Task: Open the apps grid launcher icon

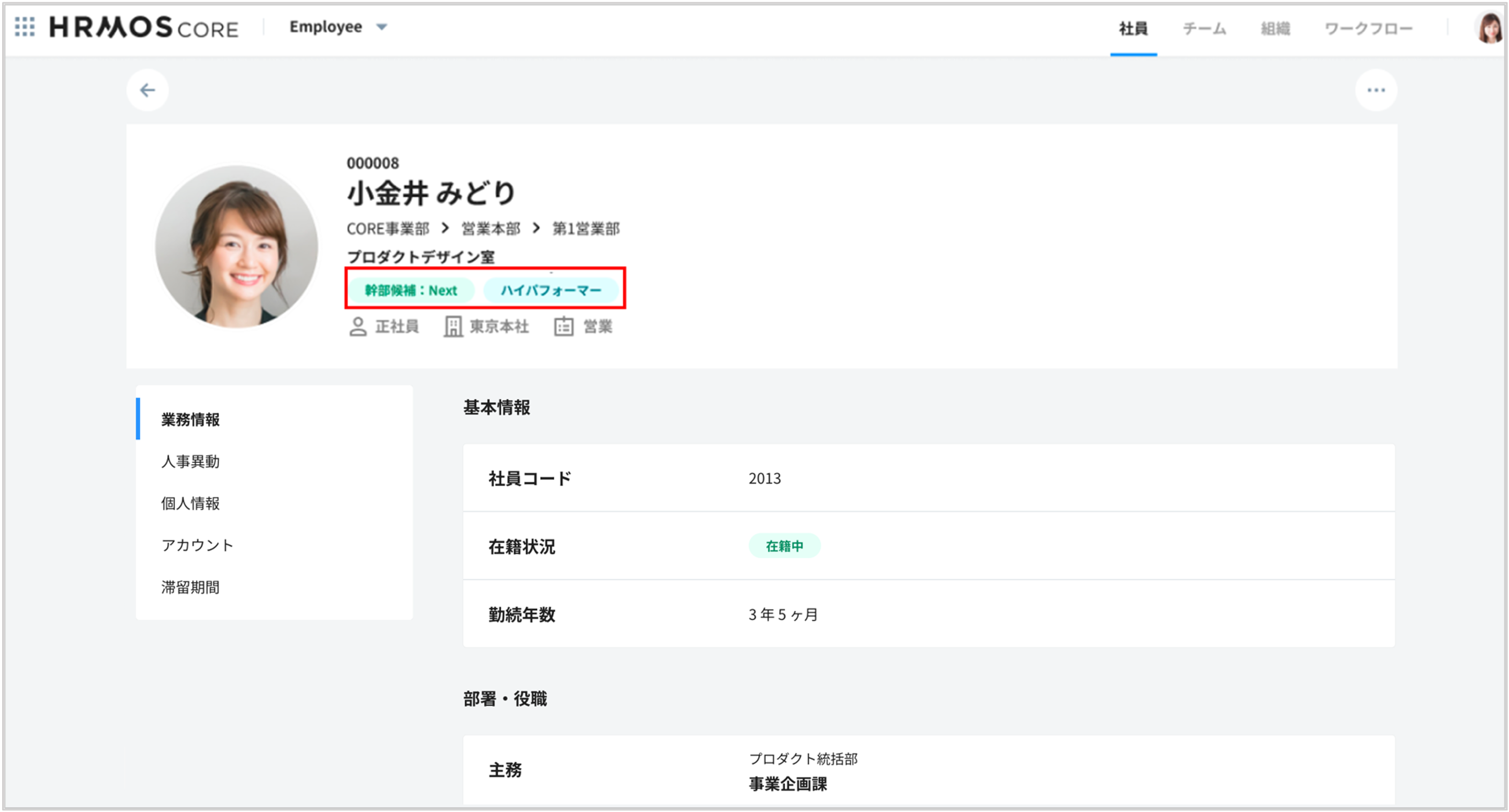Action: [x=25, y=27]
